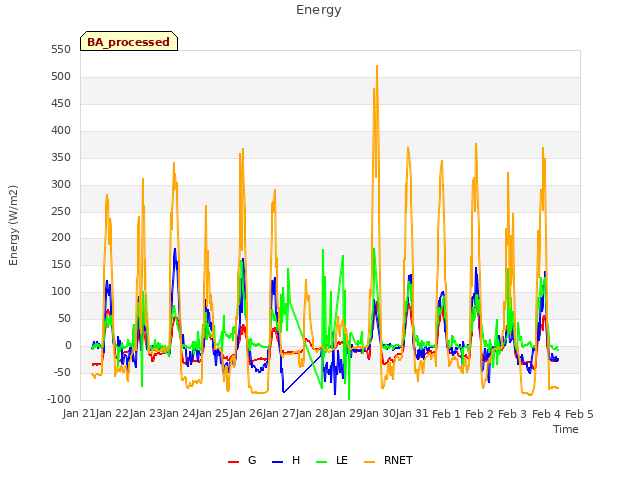The width and height of the screenshot is (640, 480).
Task: Toggle the RNET series legend entry
Action: (388, 460)
